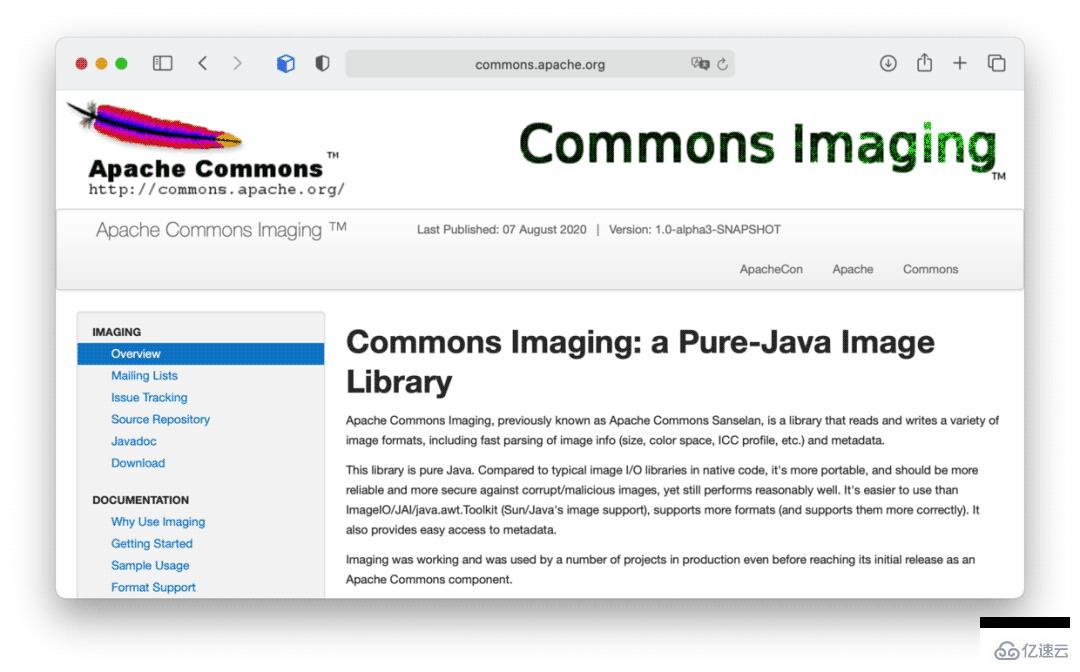Open the Share menu icon
Image resolution: width=1080 pixels, height=672 pixels.
click(924, 63)
